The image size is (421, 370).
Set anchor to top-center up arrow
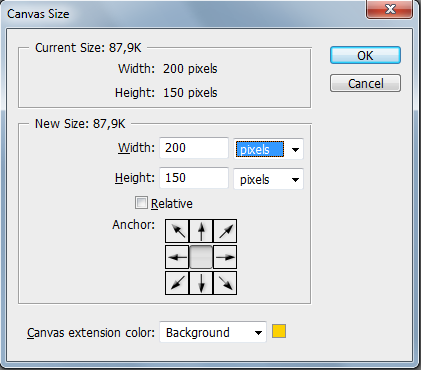201,231
